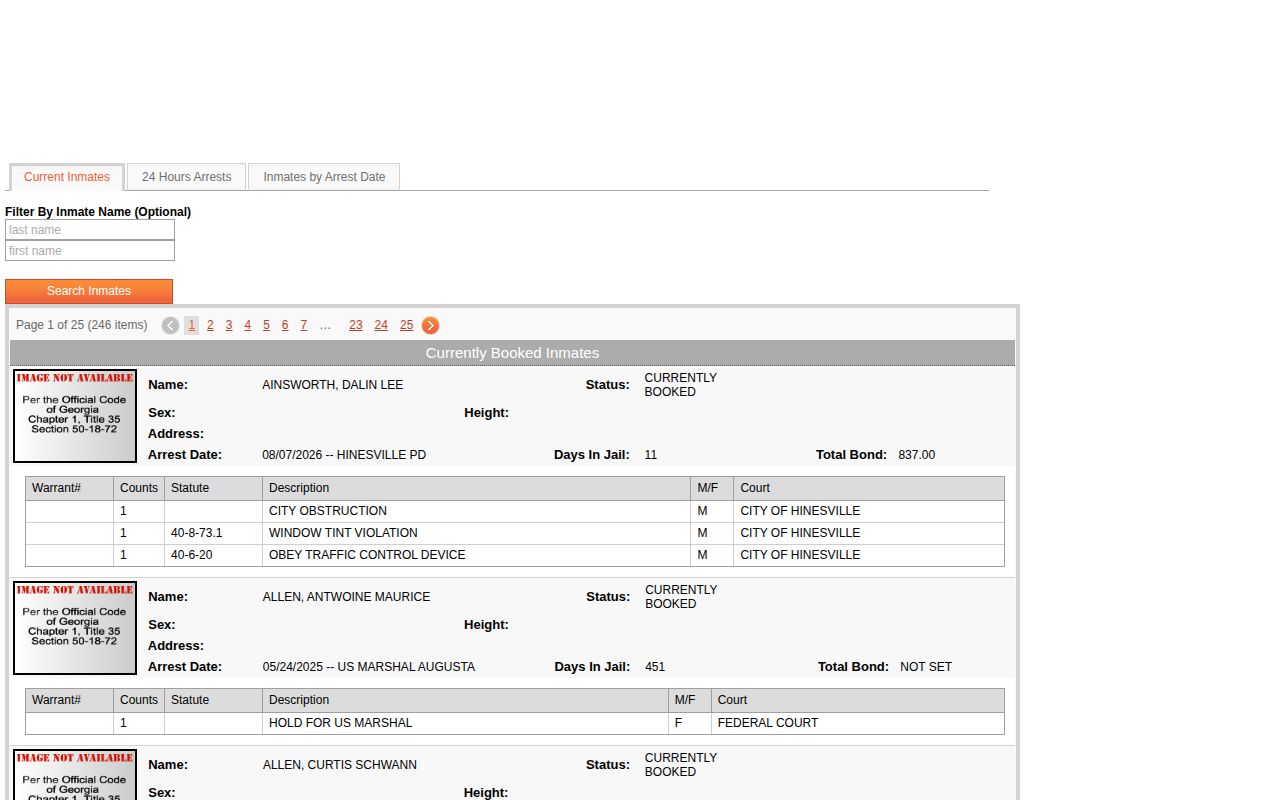The width and height of the screenshot is (1280, 800).
Task: Click arrest date 05/24/2025 -- US MARSHAL AUGUSTA
Action: click(x=369, y=667)
